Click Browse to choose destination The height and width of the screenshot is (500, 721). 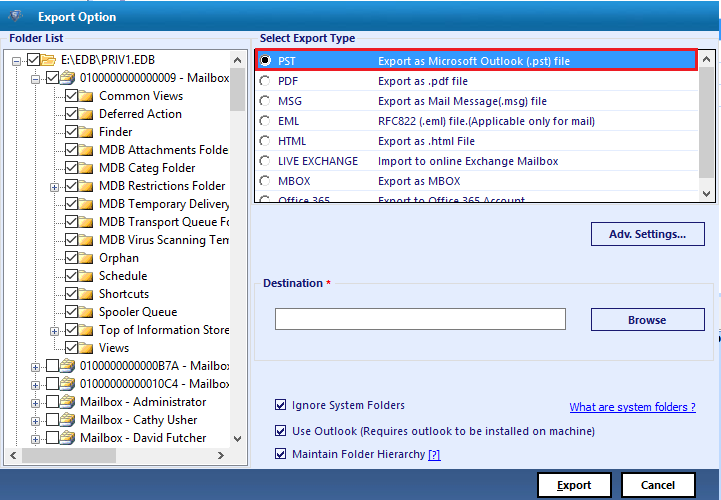[647, 320]
